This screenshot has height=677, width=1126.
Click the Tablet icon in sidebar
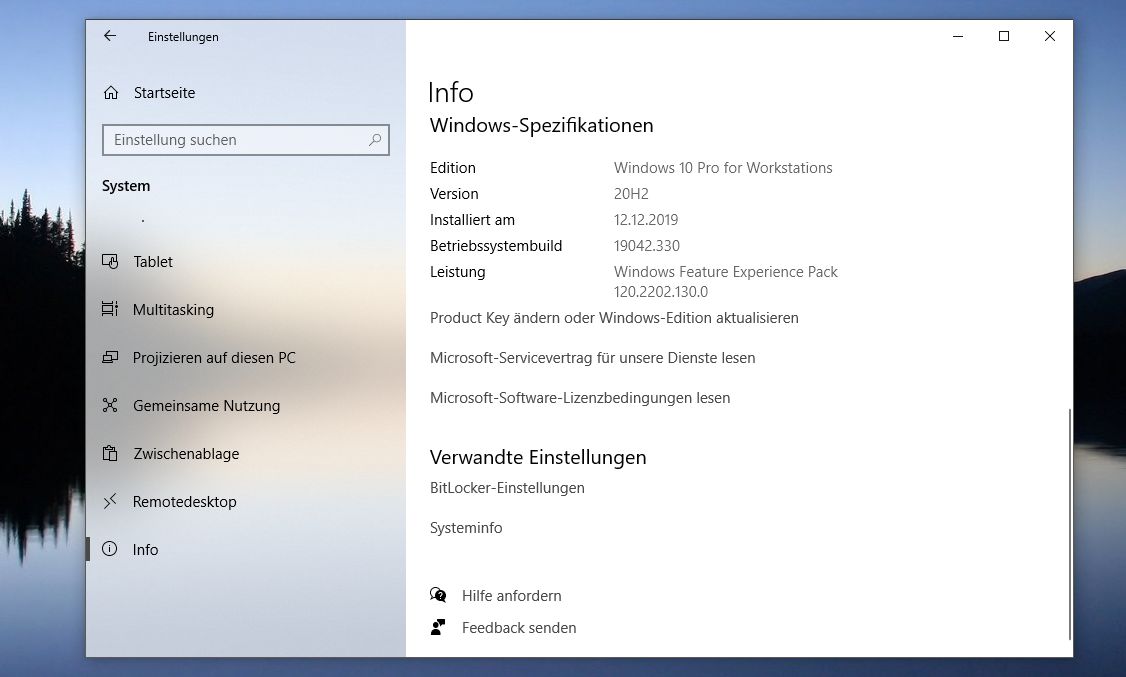coord(110,261)
